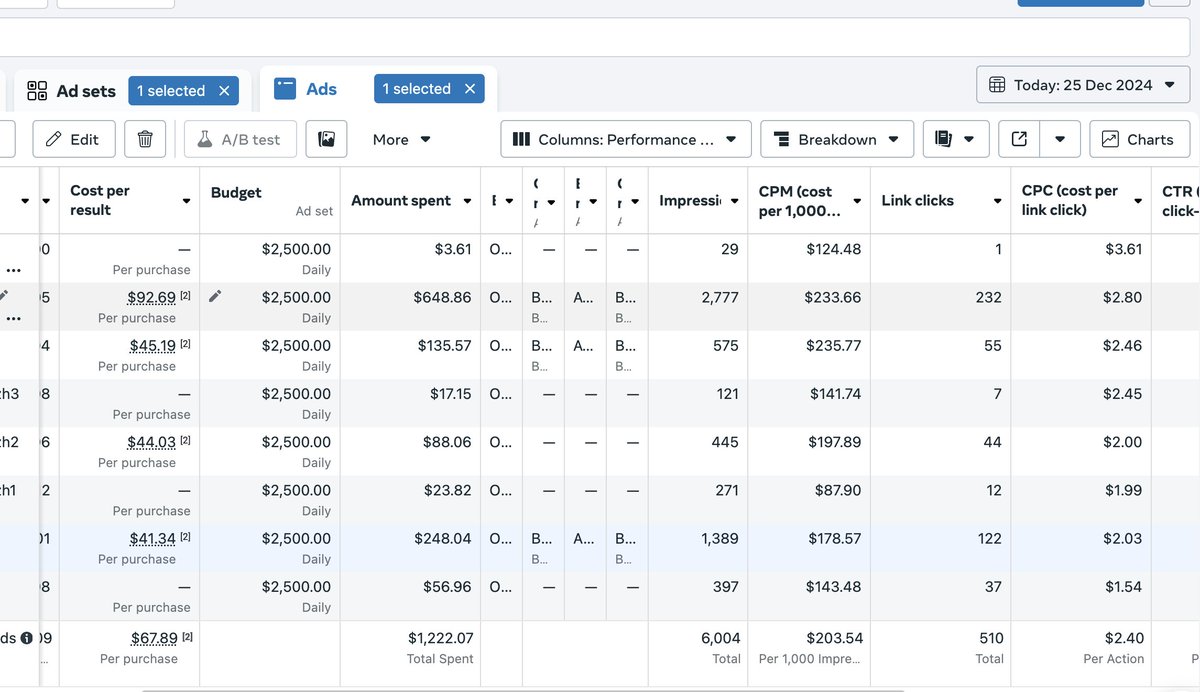Select the $197.89 CPM cell

pyautogui.click(x=834, y=441)
